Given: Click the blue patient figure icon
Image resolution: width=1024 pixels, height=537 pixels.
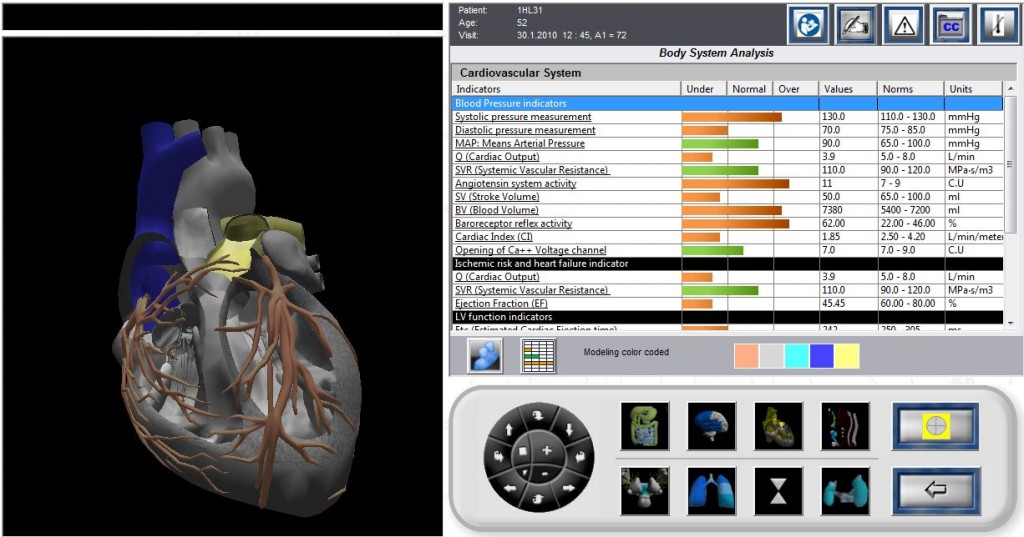Looking at the screenshot, I should click(486, 355).
